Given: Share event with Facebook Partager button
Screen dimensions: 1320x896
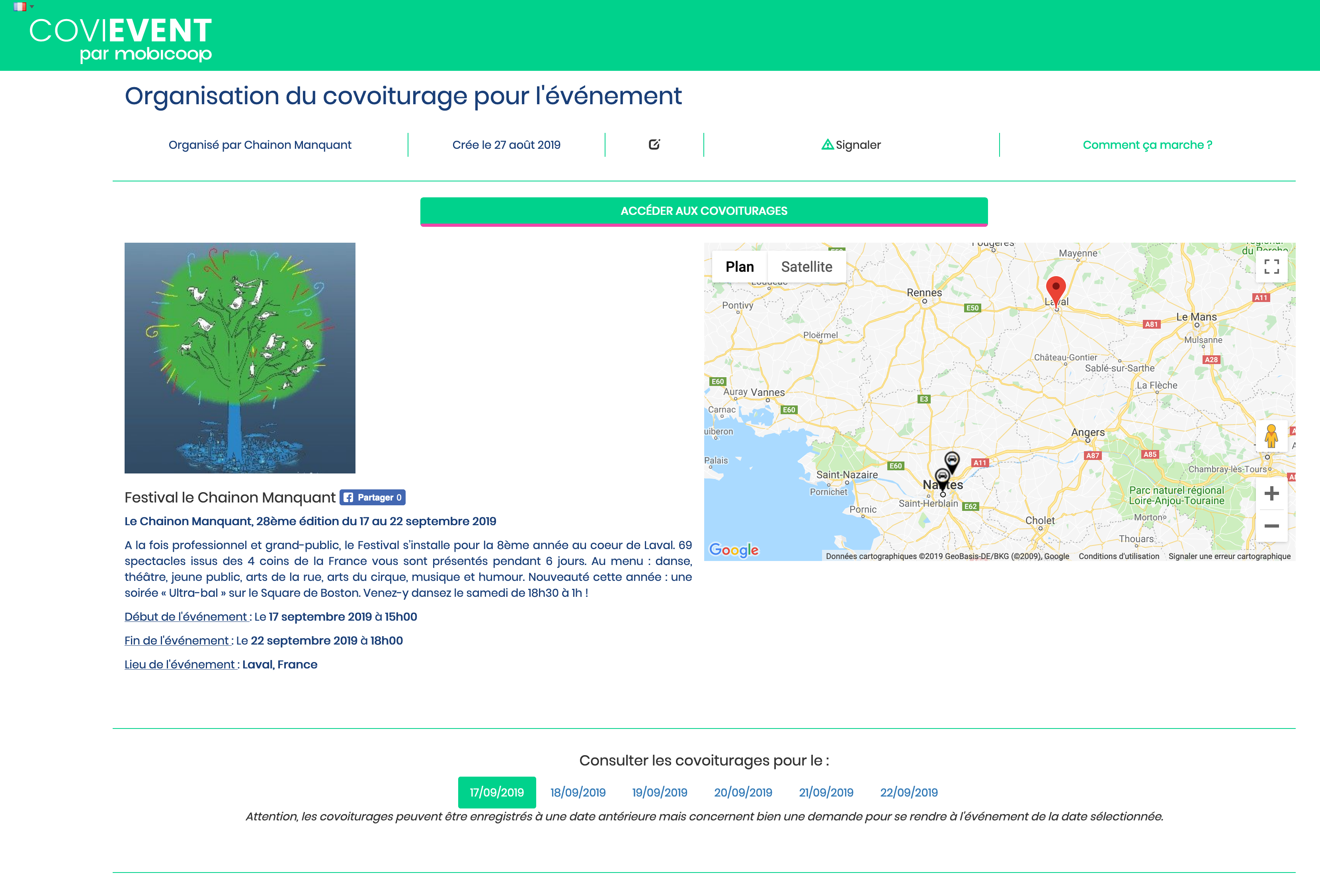Looking at the screenshot, I should pos(373,497).
